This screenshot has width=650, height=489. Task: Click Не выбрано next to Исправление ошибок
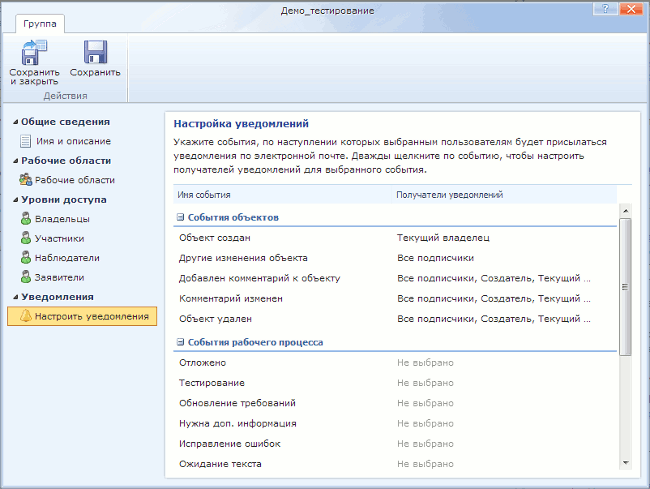(425, 444)
